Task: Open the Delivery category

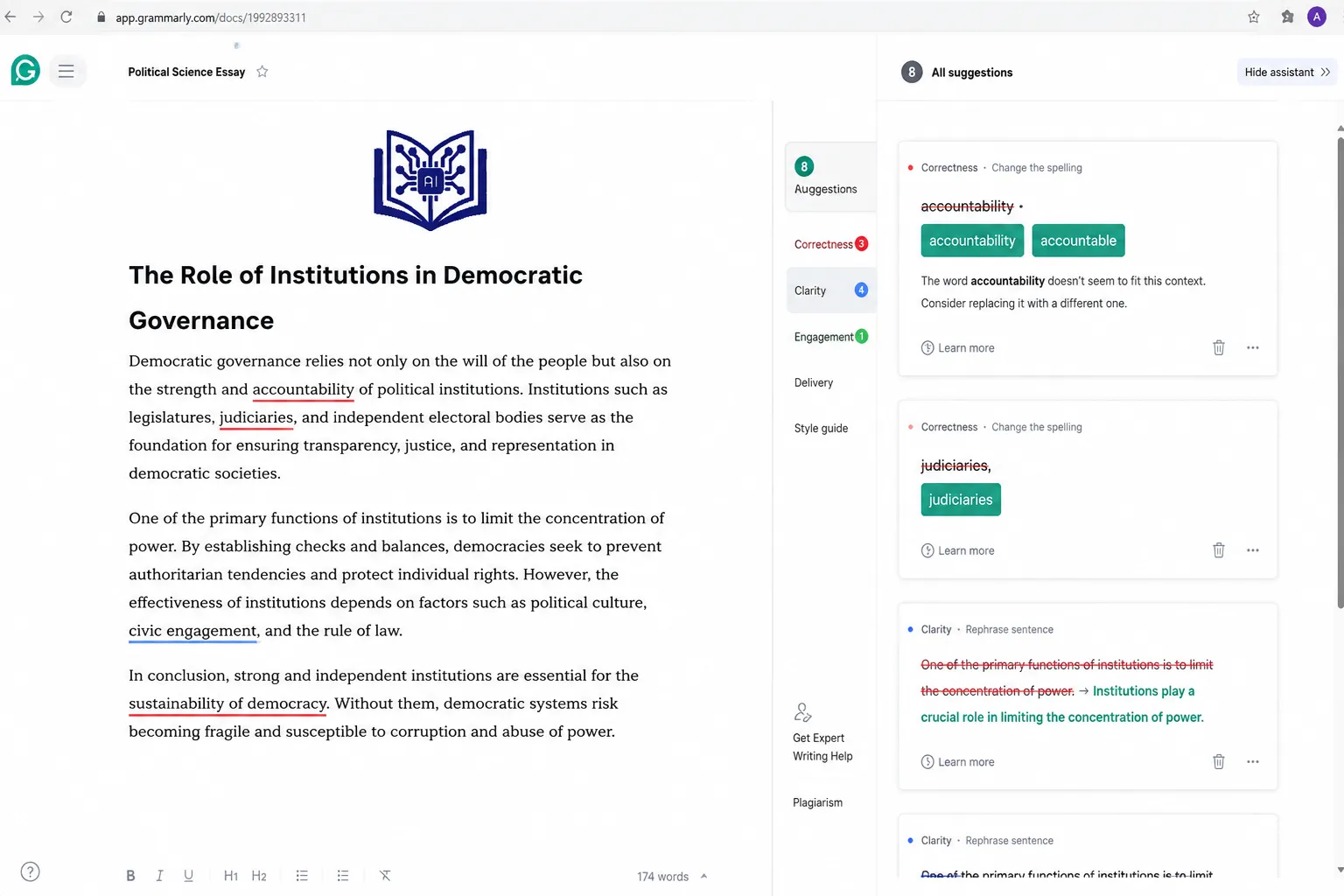Action: tap(814, 382)
